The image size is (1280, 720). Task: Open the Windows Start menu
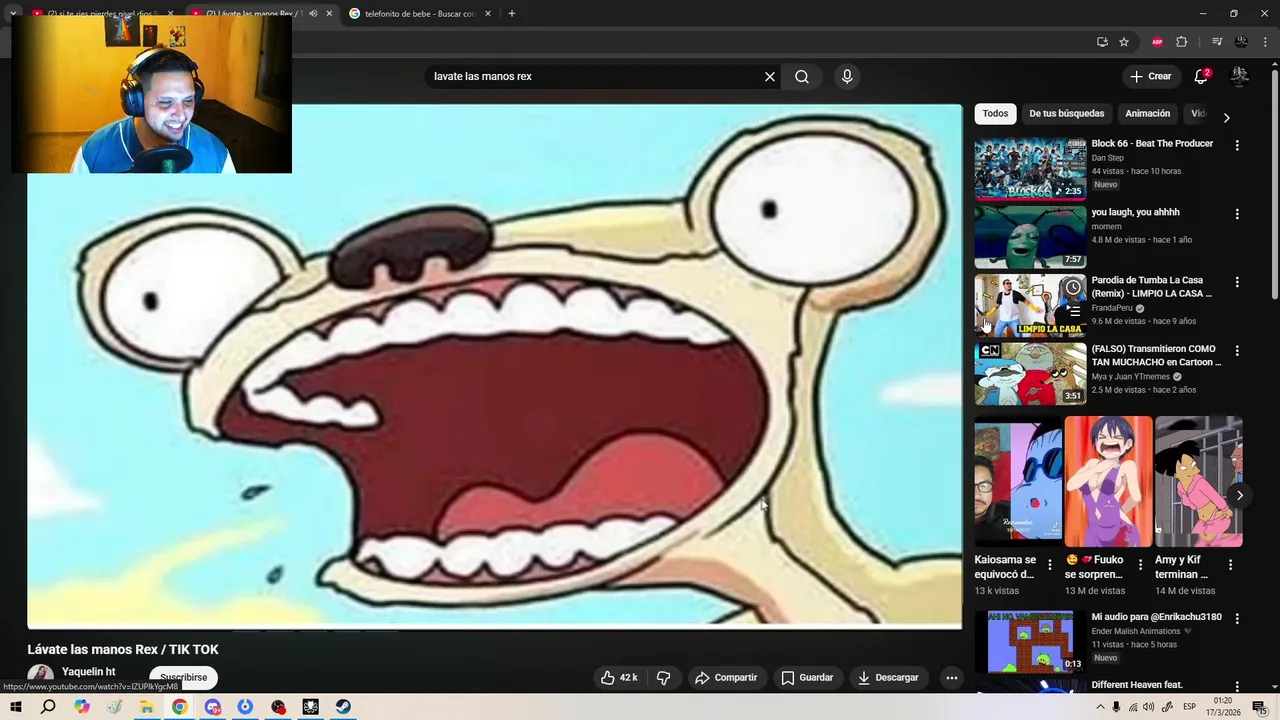click(16, 707)
